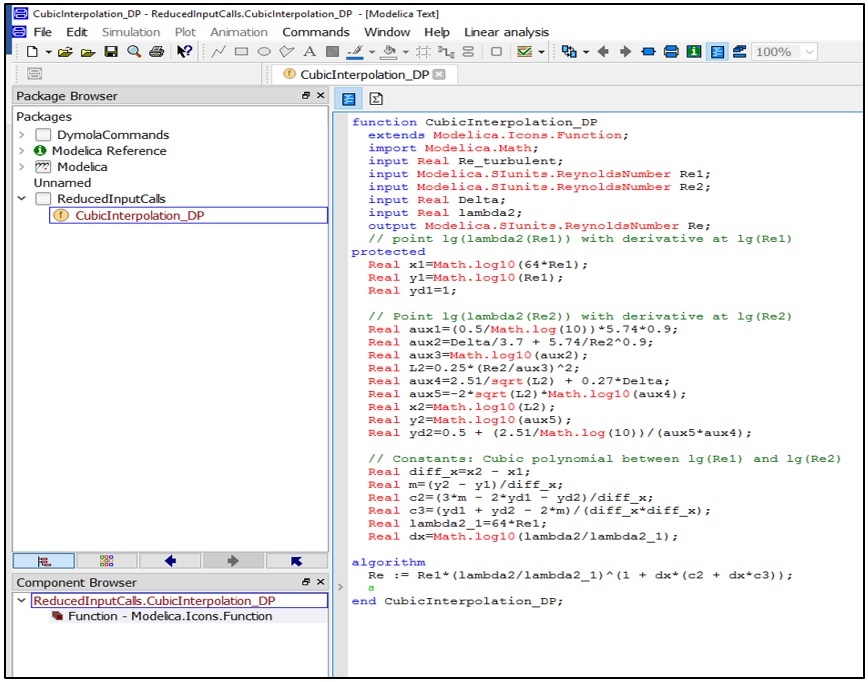Click the diagonal up-left arrow button
868x682 pixels.
(296, 561)
